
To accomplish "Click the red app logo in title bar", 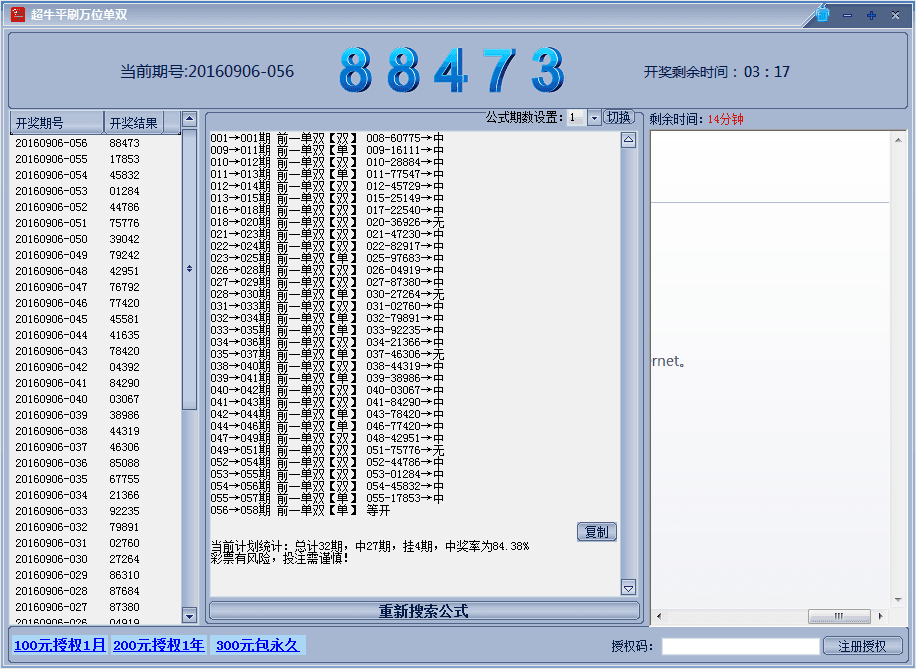I will point(18,14).
